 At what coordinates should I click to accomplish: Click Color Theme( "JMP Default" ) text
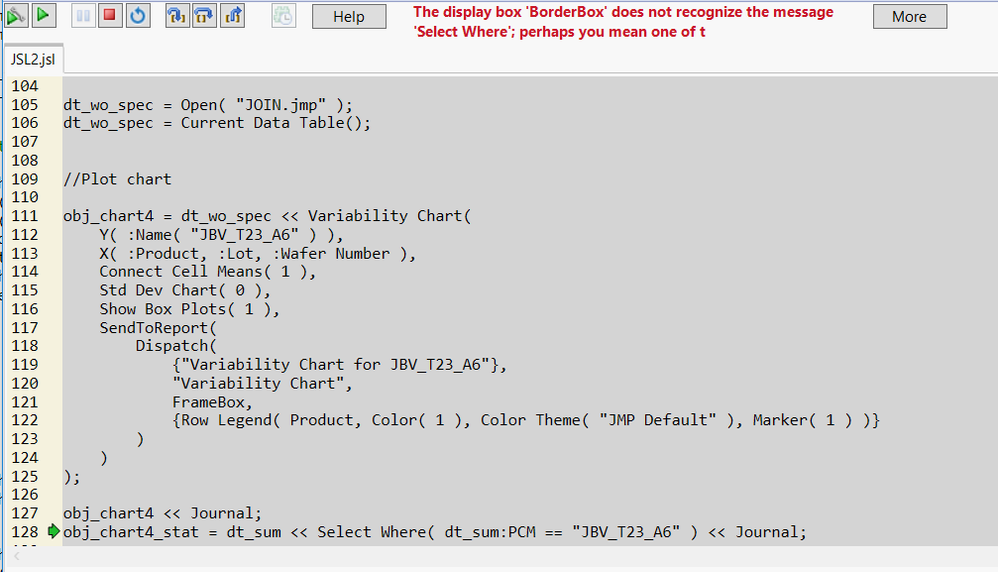click(x=608, y=420)
